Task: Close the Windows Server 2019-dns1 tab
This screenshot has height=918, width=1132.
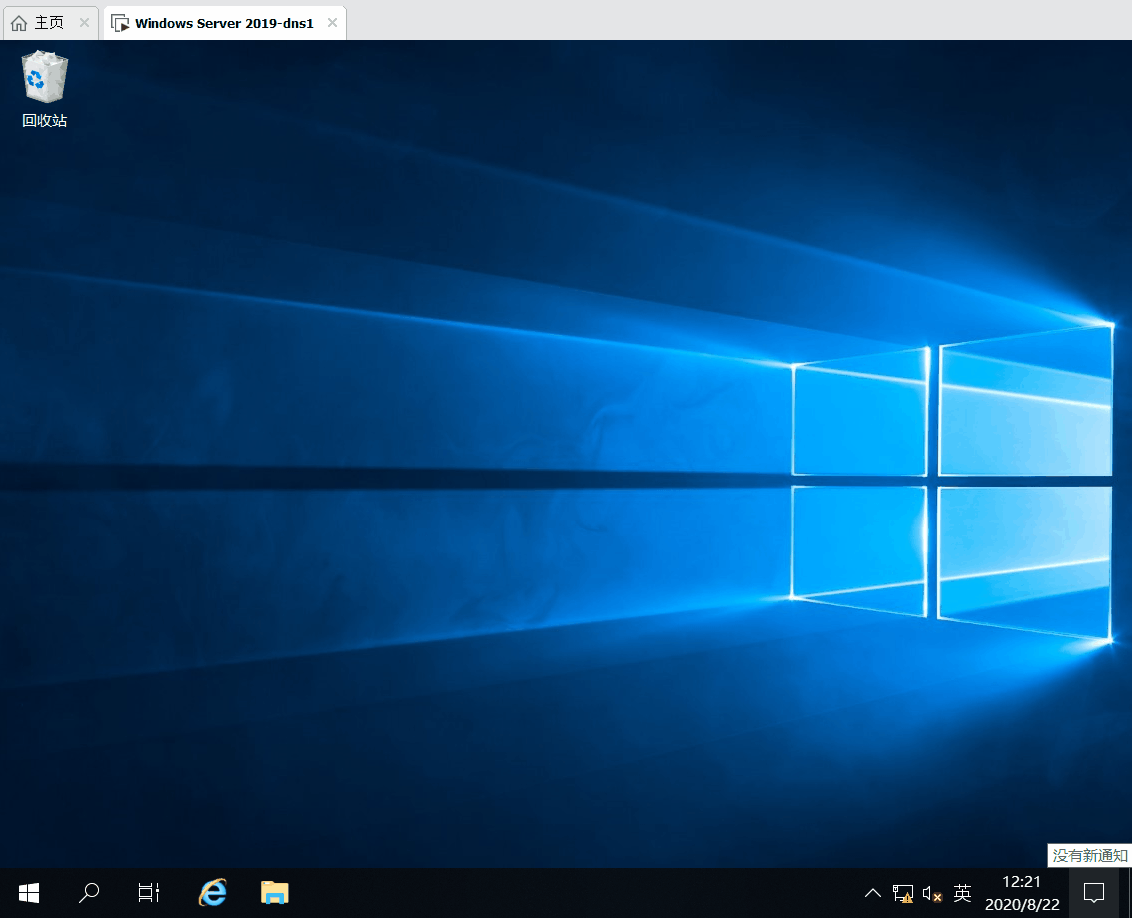Action: coord(332,22)
